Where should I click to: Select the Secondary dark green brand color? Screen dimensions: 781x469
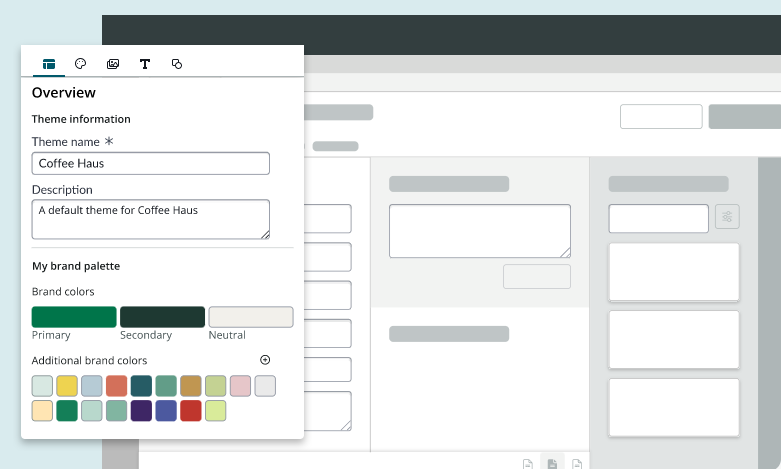click(162, 317)
